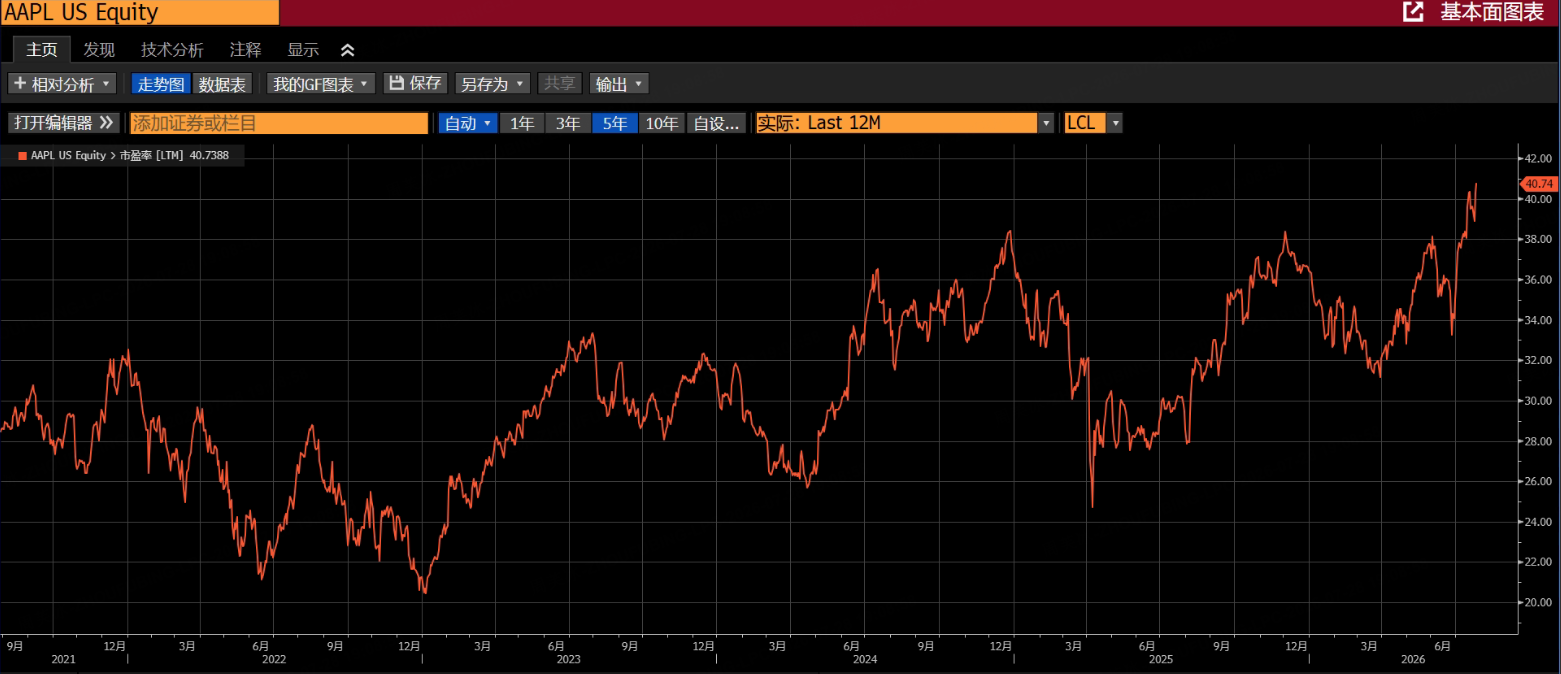Select the 1年 time range
Screen dimensions: 1561x674
(522, 123)
